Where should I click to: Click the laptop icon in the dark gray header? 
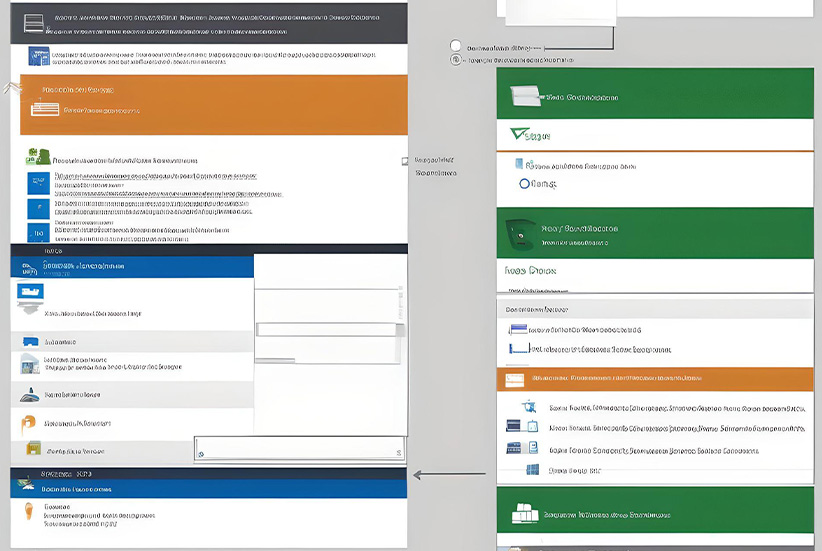tap(34, 20)
